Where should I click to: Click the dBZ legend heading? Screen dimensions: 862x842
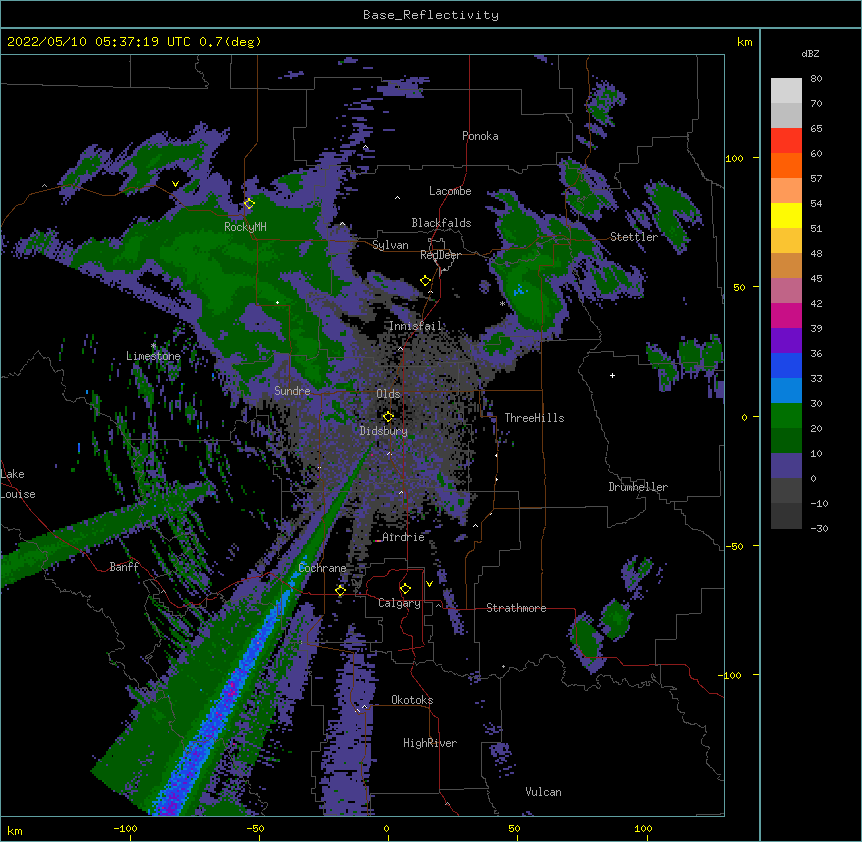click(810, 53)
